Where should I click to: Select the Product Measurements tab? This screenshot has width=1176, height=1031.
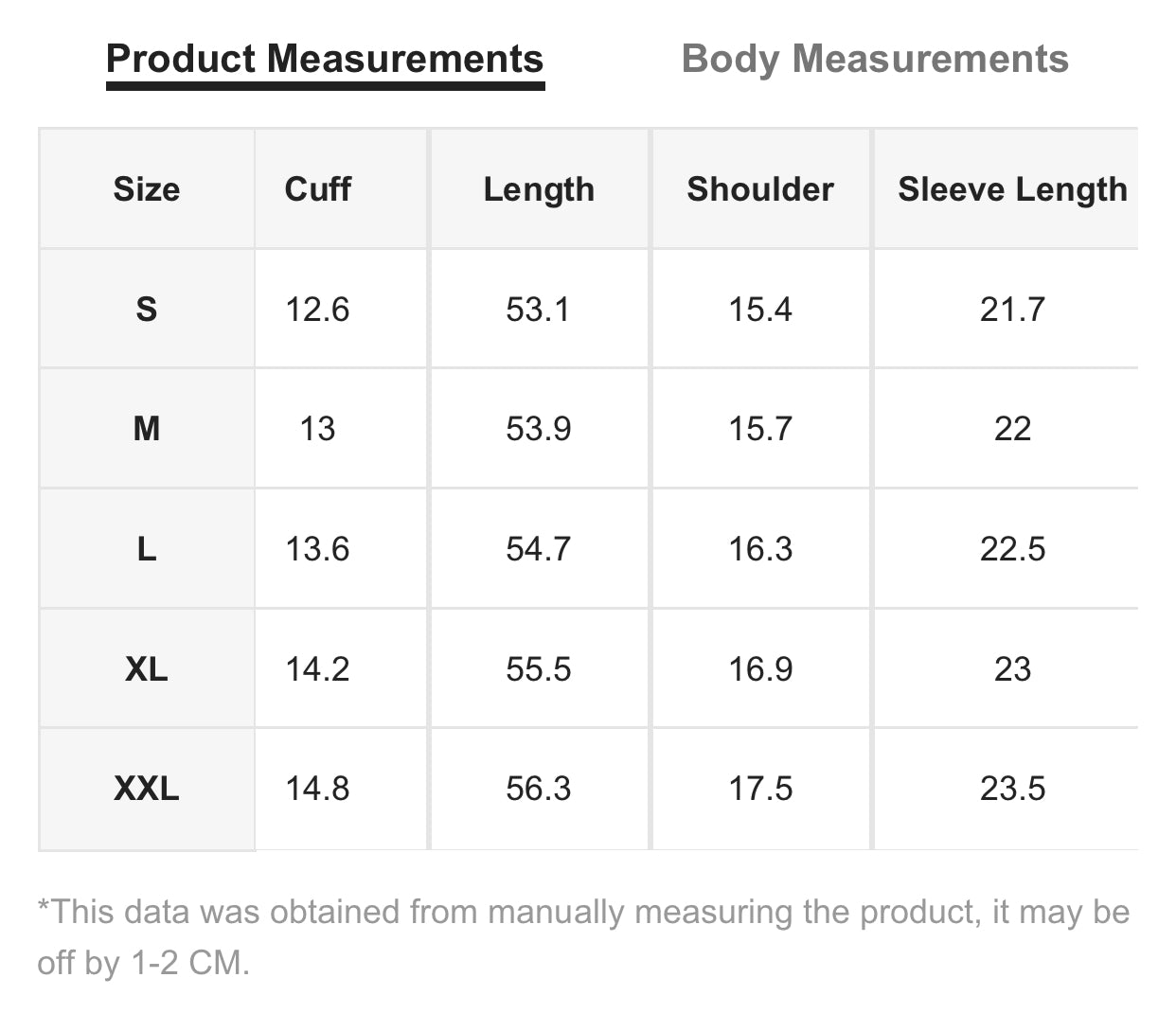pos(325,59)
